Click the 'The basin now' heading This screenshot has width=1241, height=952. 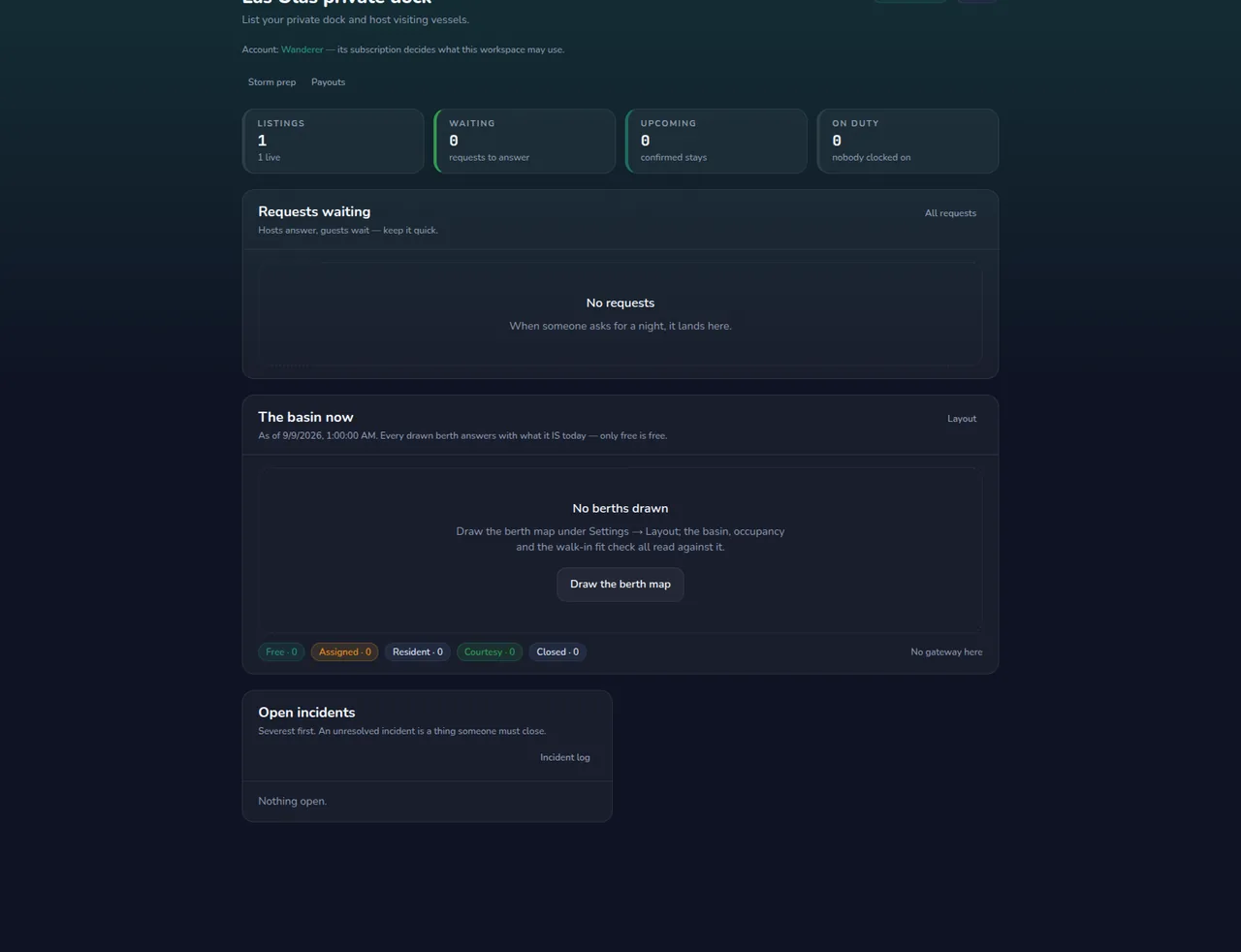305,417
